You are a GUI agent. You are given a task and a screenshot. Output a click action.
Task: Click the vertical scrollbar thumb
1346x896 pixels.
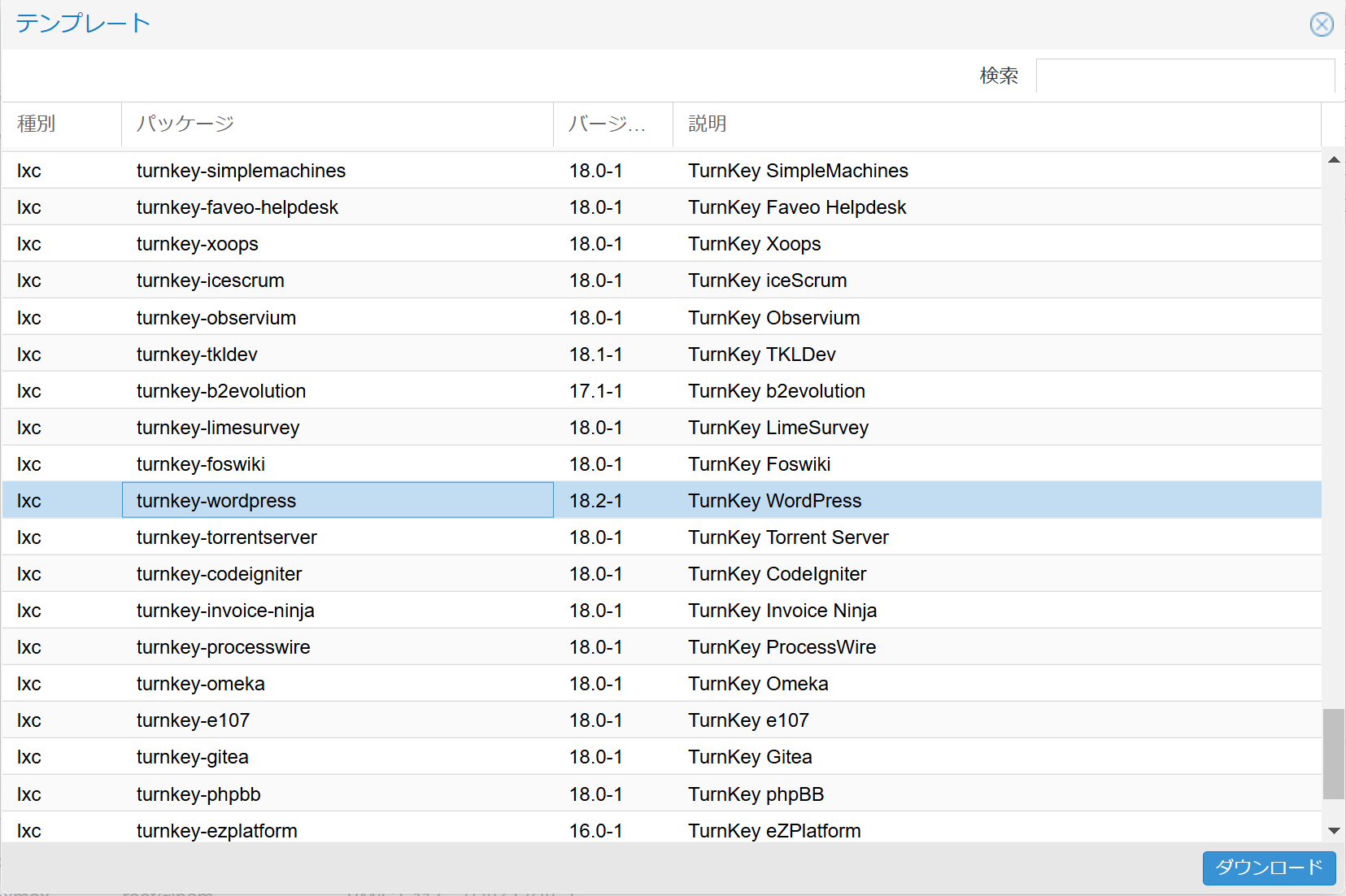tap(1334, 755)
